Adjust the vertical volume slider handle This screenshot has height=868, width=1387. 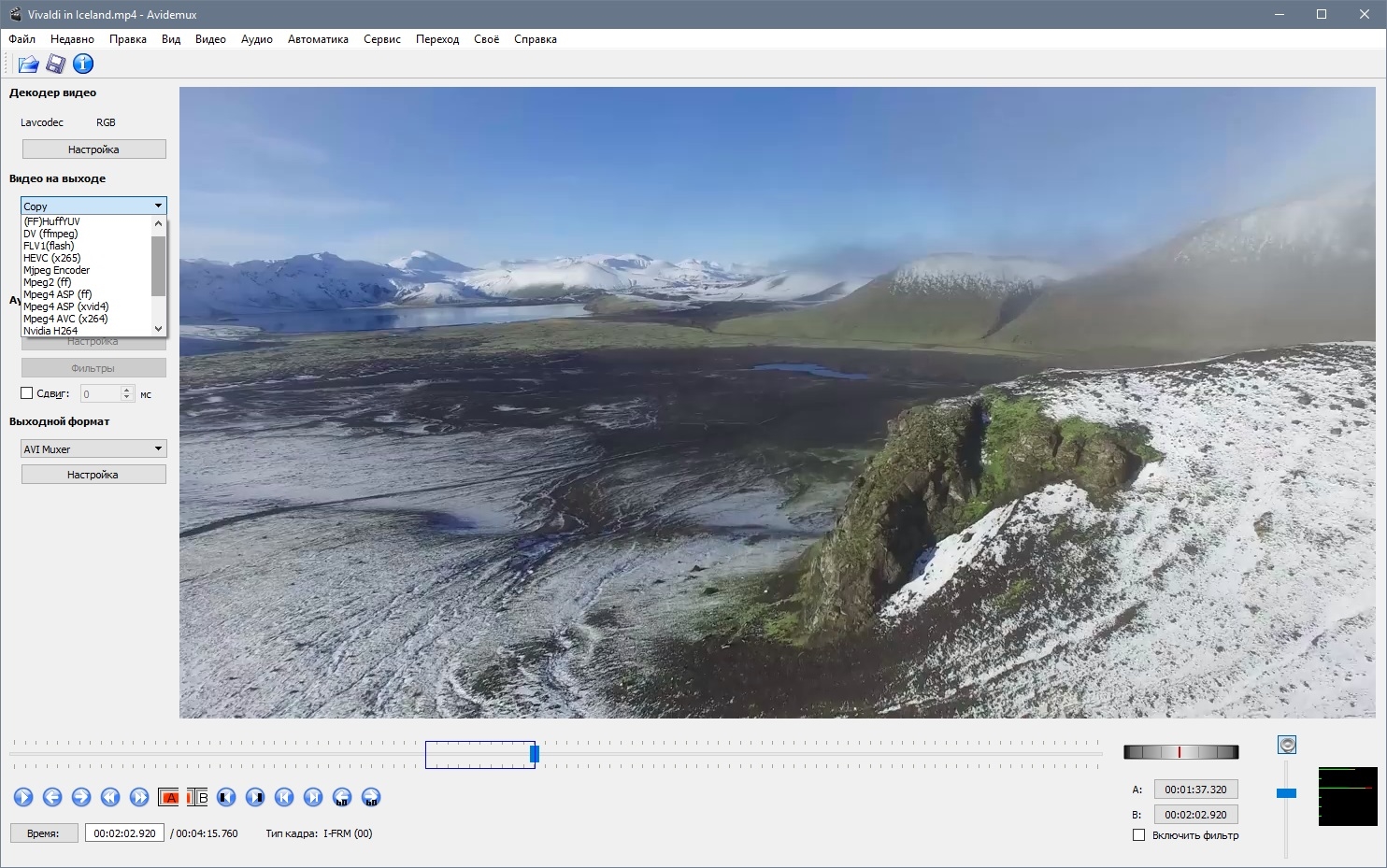[x=1286, y=793]
